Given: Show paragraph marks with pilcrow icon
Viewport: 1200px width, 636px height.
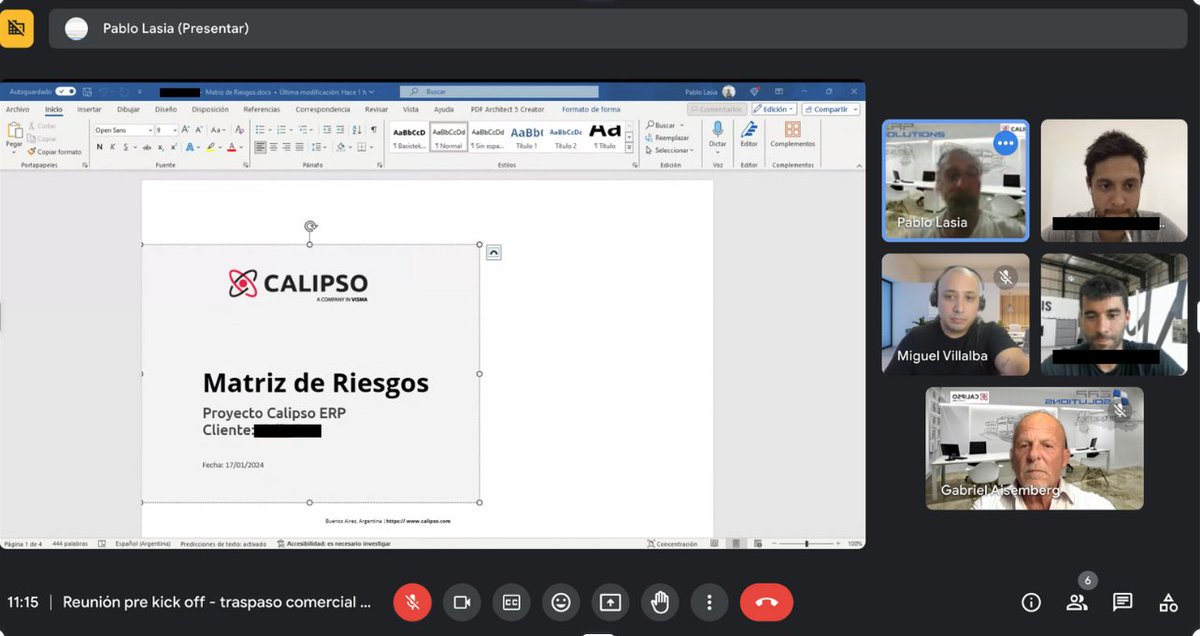Looking at the screenshot, I should pyautogui.click(x=374, y=130).
